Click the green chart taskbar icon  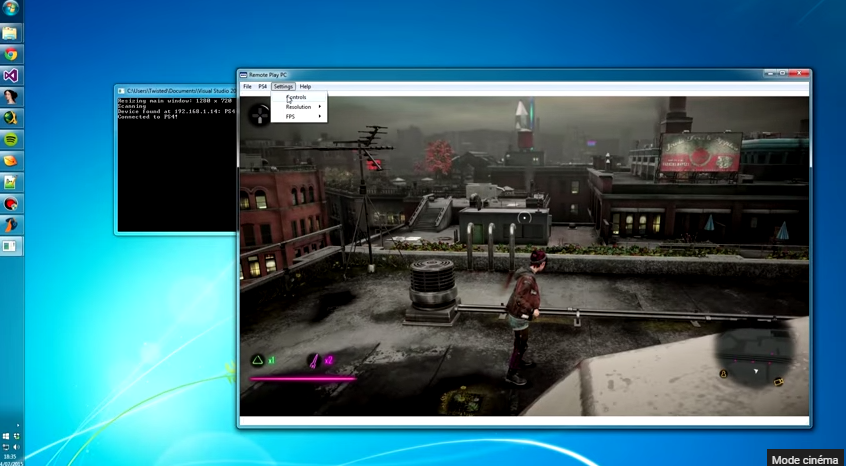11,182
